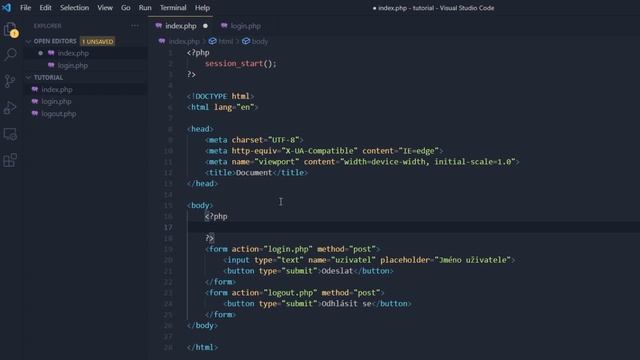The width and height of the screenshot is (640, 360).
Task: Click the body breadcrumb item
Action: (x=260, y=41)
